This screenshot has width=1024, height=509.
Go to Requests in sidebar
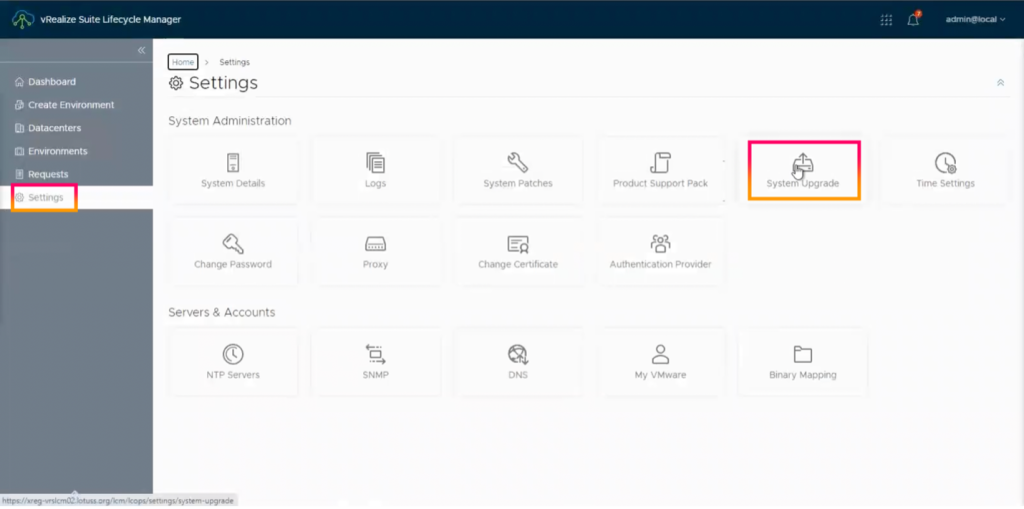point(48,174)
